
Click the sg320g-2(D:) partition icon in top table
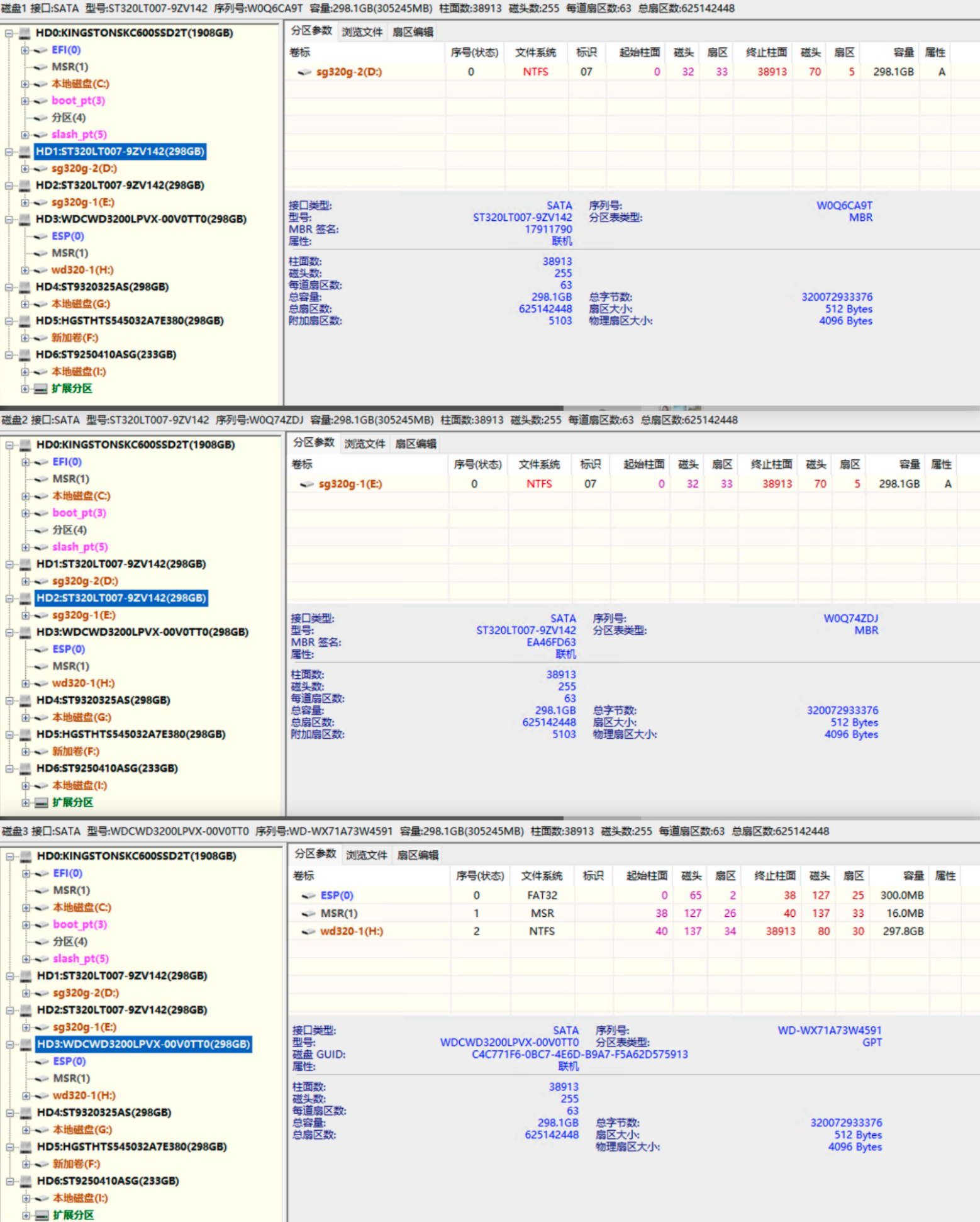[x=304, y=72]
